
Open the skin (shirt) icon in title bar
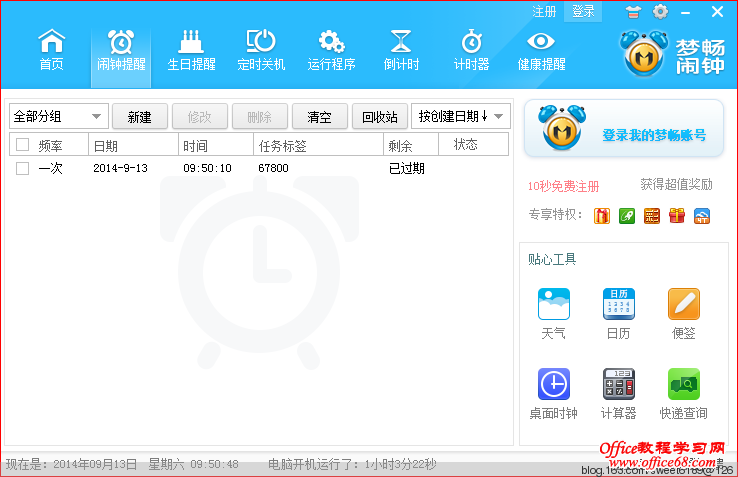634,12
